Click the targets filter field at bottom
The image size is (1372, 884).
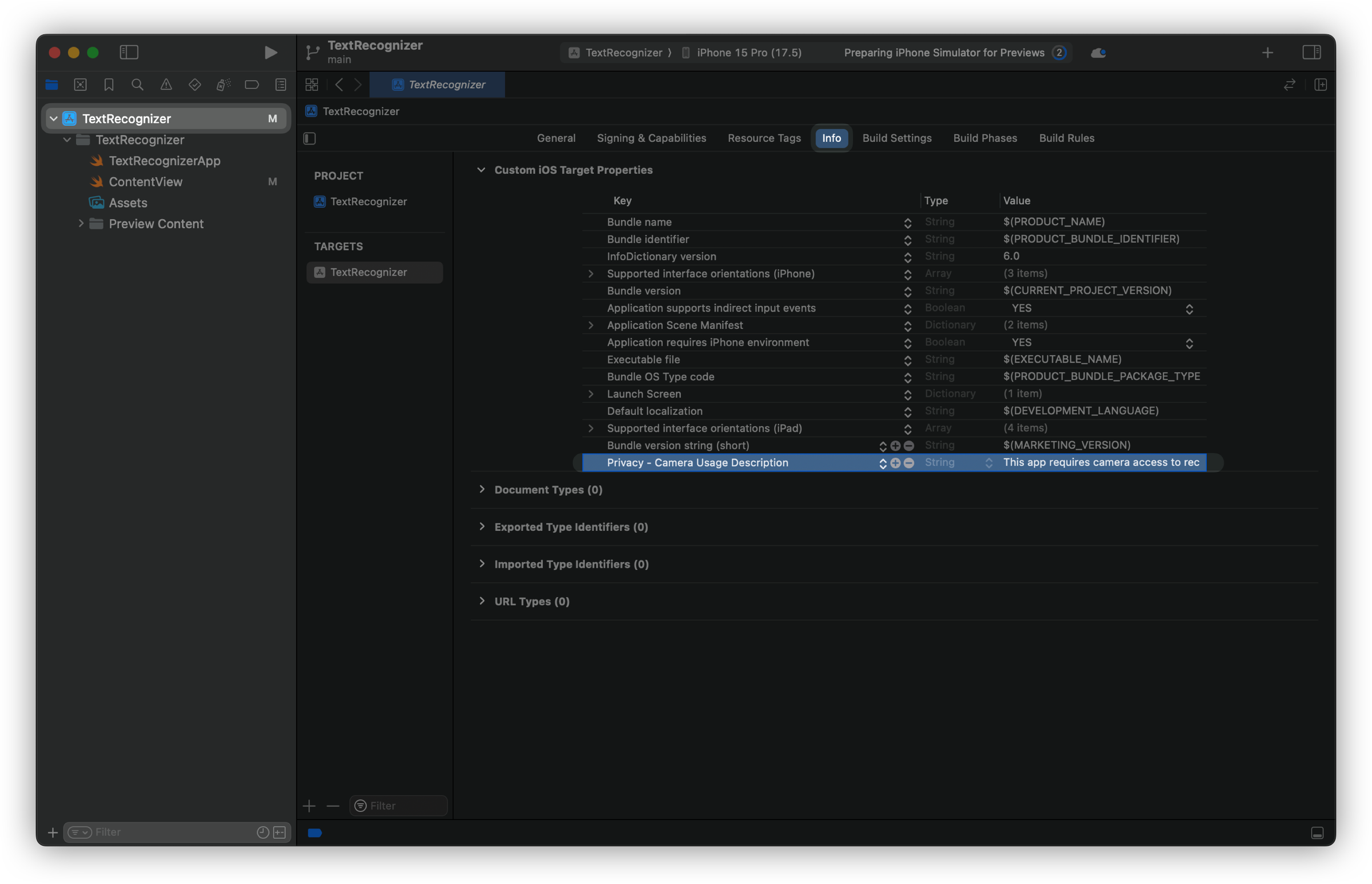[x=398, y=805]
